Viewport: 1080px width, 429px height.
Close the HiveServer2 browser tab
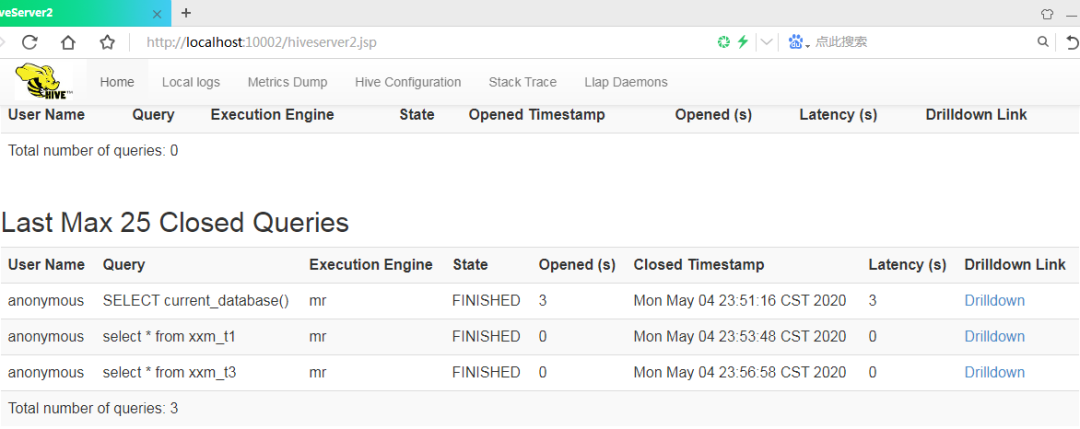click(x=157, y=13)
